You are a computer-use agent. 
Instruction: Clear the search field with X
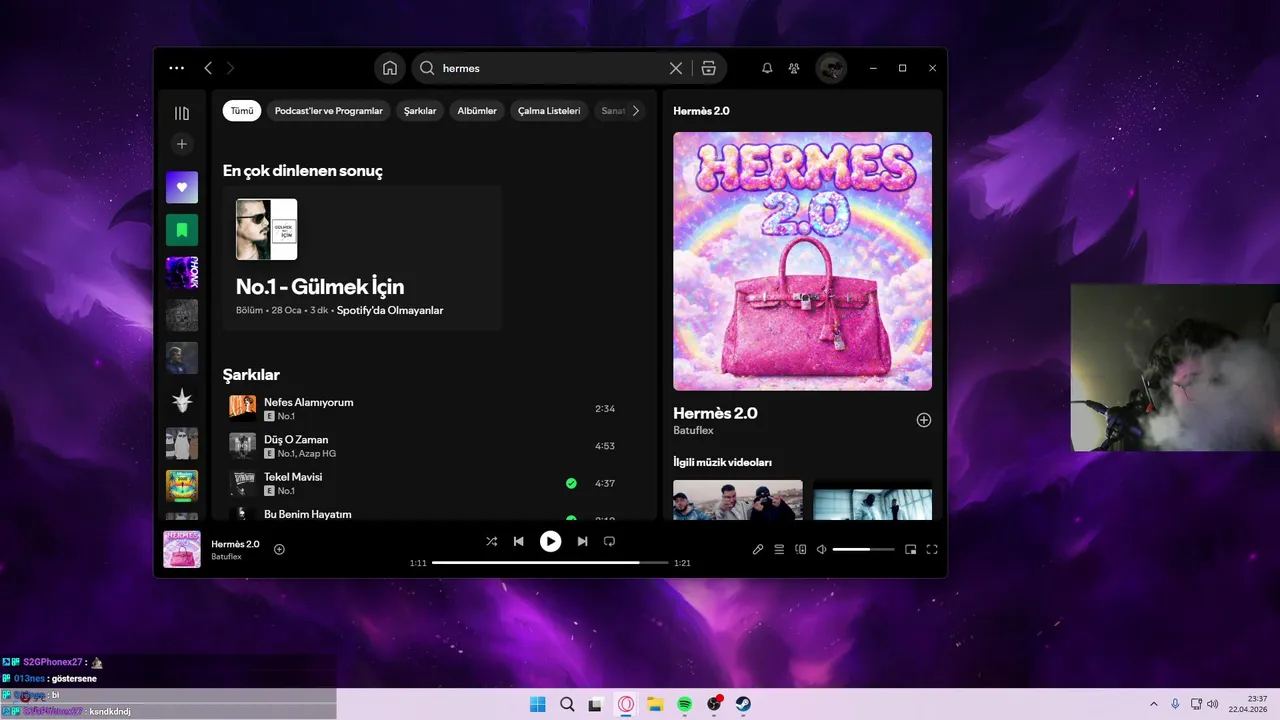[676, 68]
